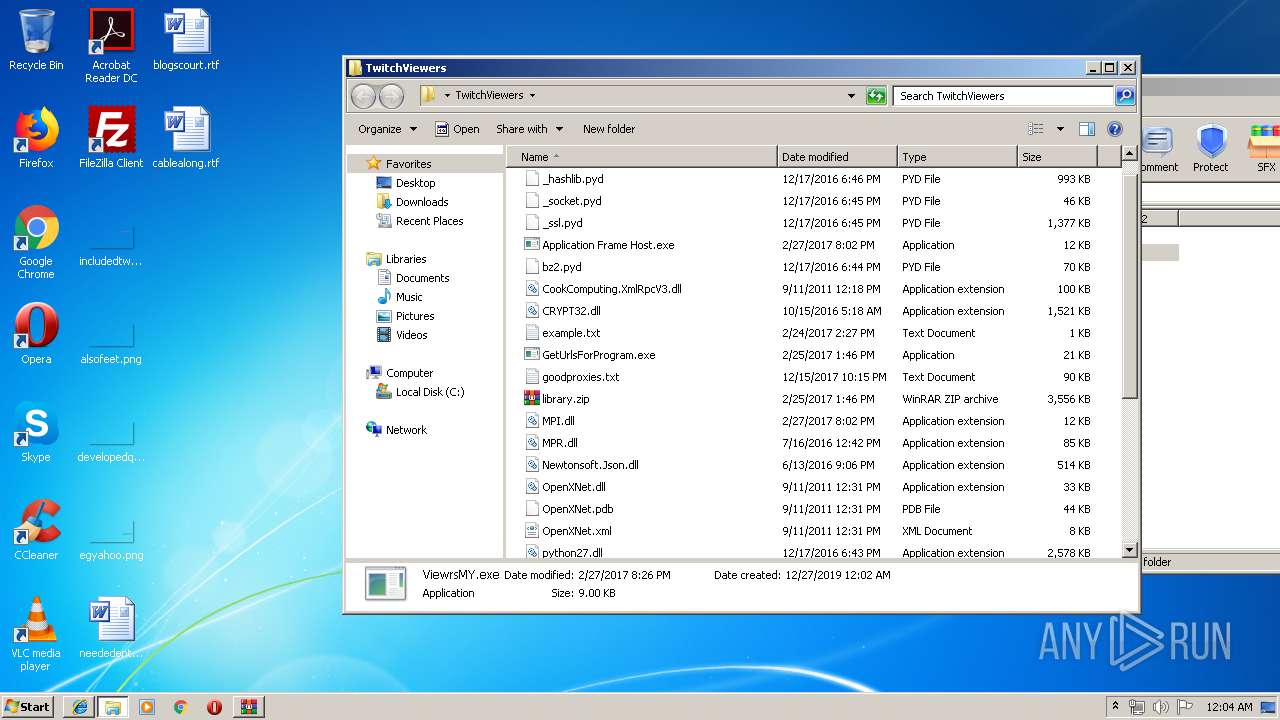
Task: Refresh the TwitchViewers folder view
Action: pos(876,96)
